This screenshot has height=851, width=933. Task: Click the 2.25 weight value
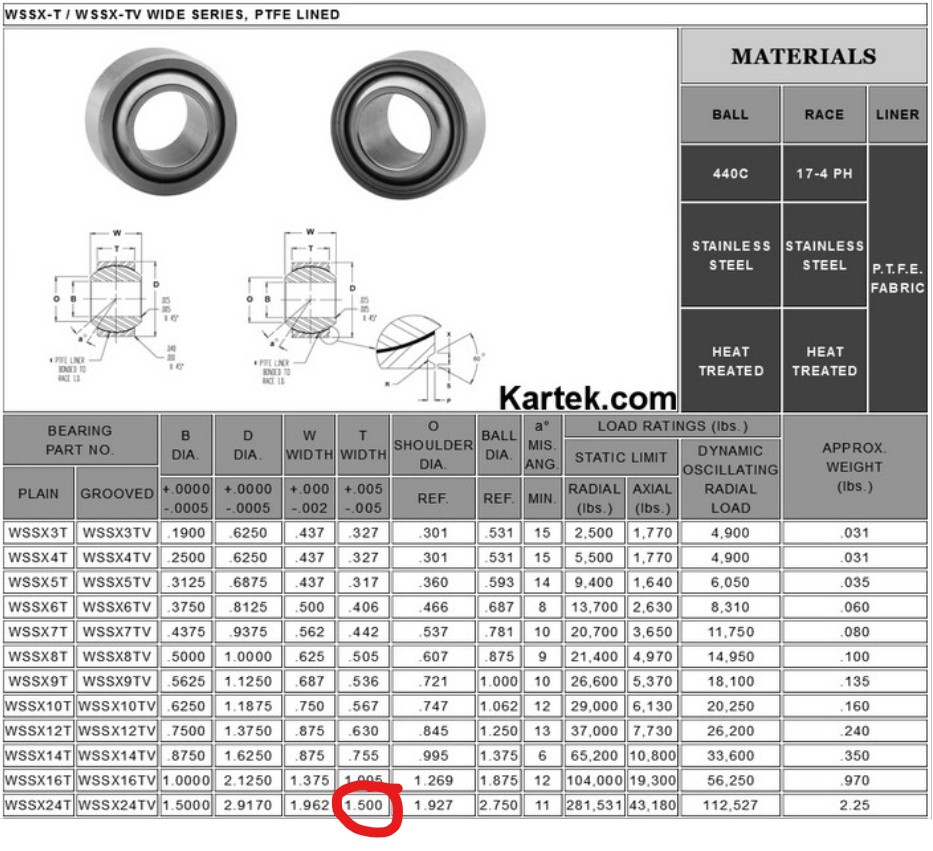(854, 805)
